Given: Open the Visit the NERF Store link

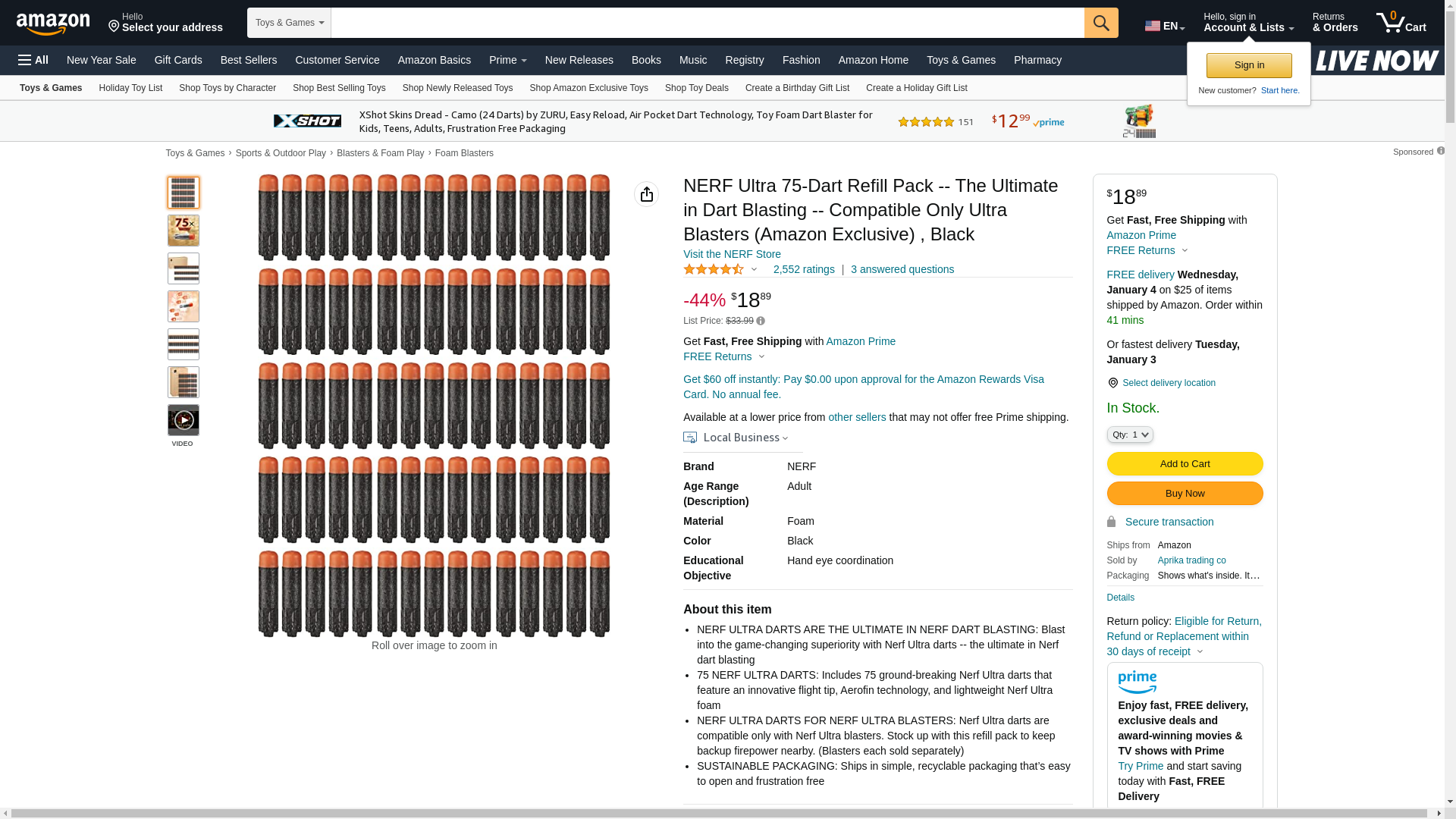Looking at the screenshot, I should pyautogui.click(x=731, y=254).
